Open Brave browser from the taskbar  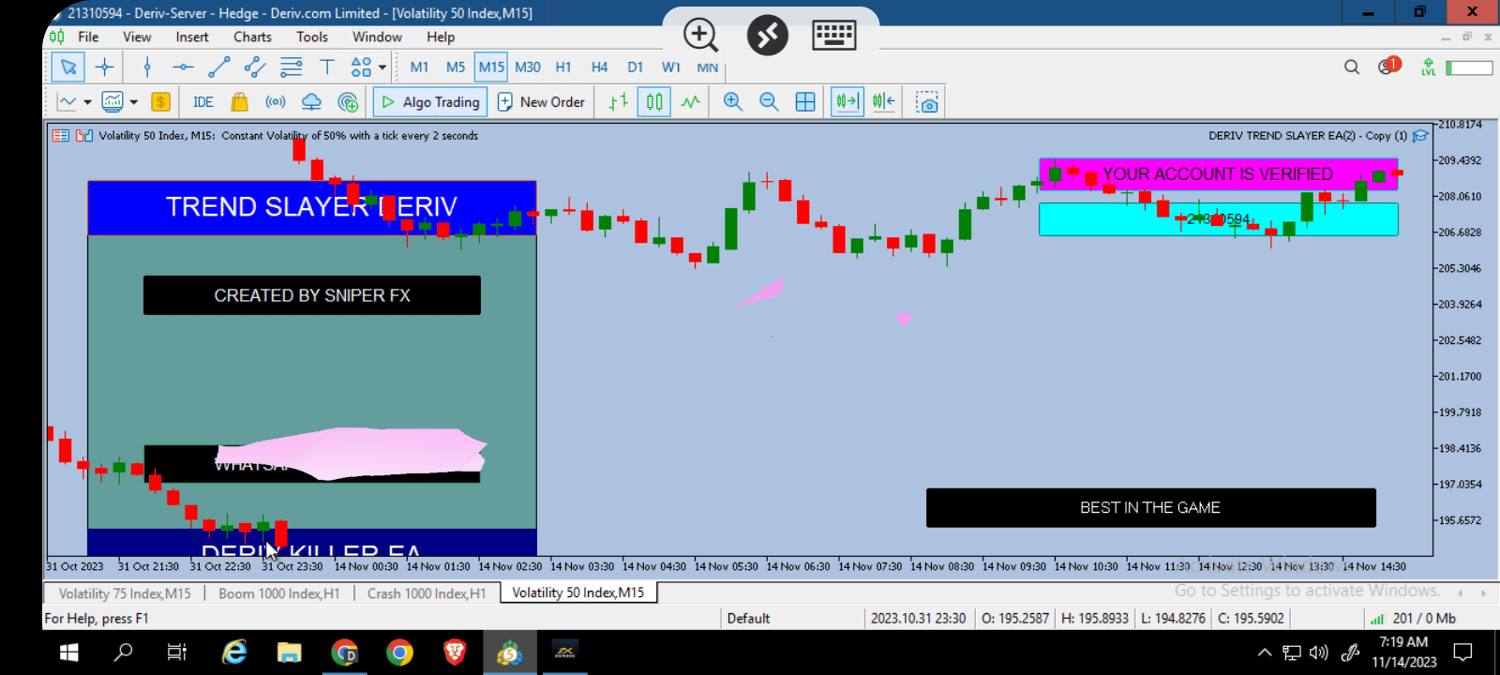tap(455, 653)
